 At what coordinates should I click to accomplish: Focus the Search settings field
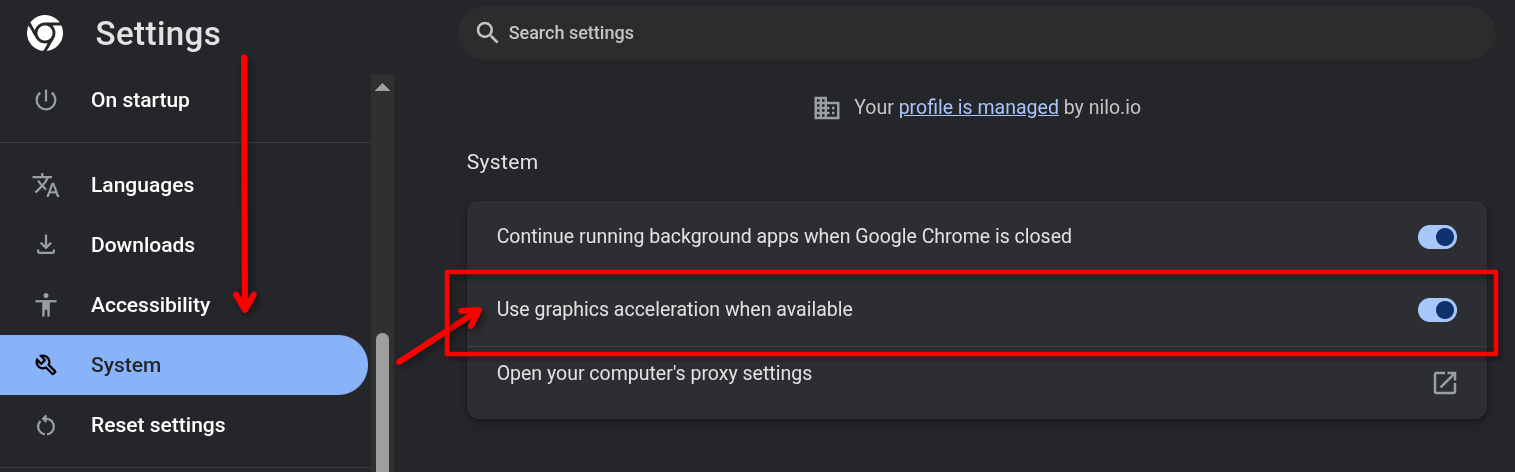pyautogui.click(x=976, y=33)
